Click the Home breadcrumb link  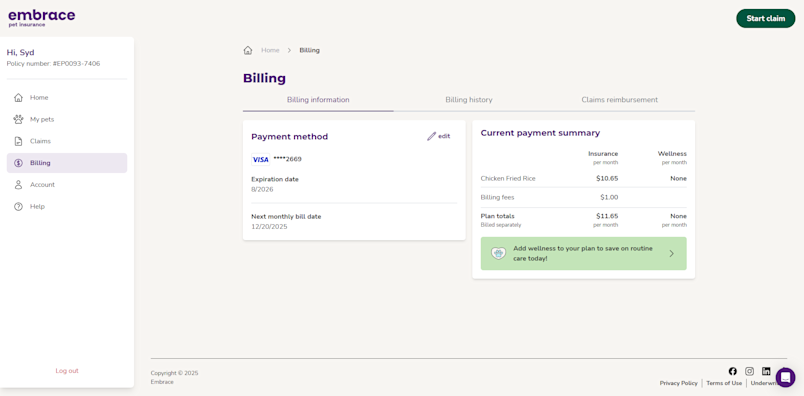[270, 50]
